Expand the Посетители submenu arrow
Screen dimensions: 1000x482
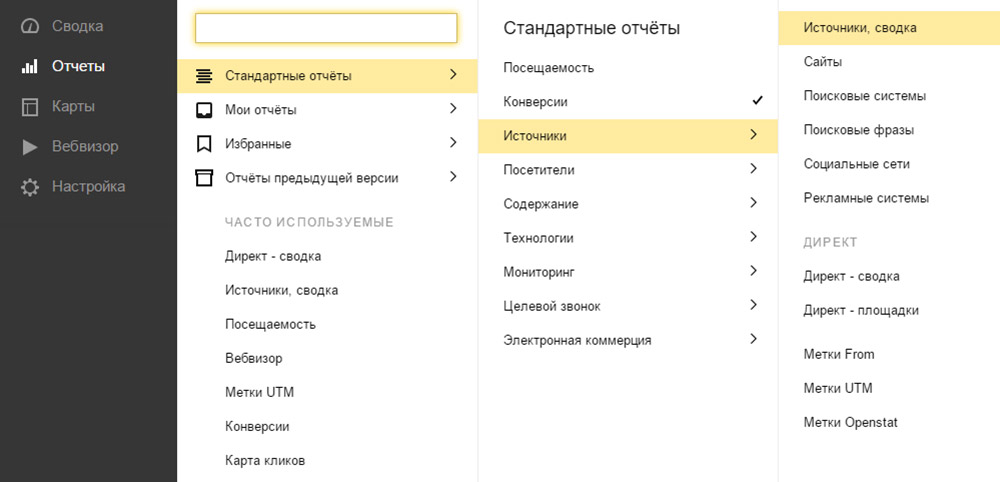(x=753, y=169)
